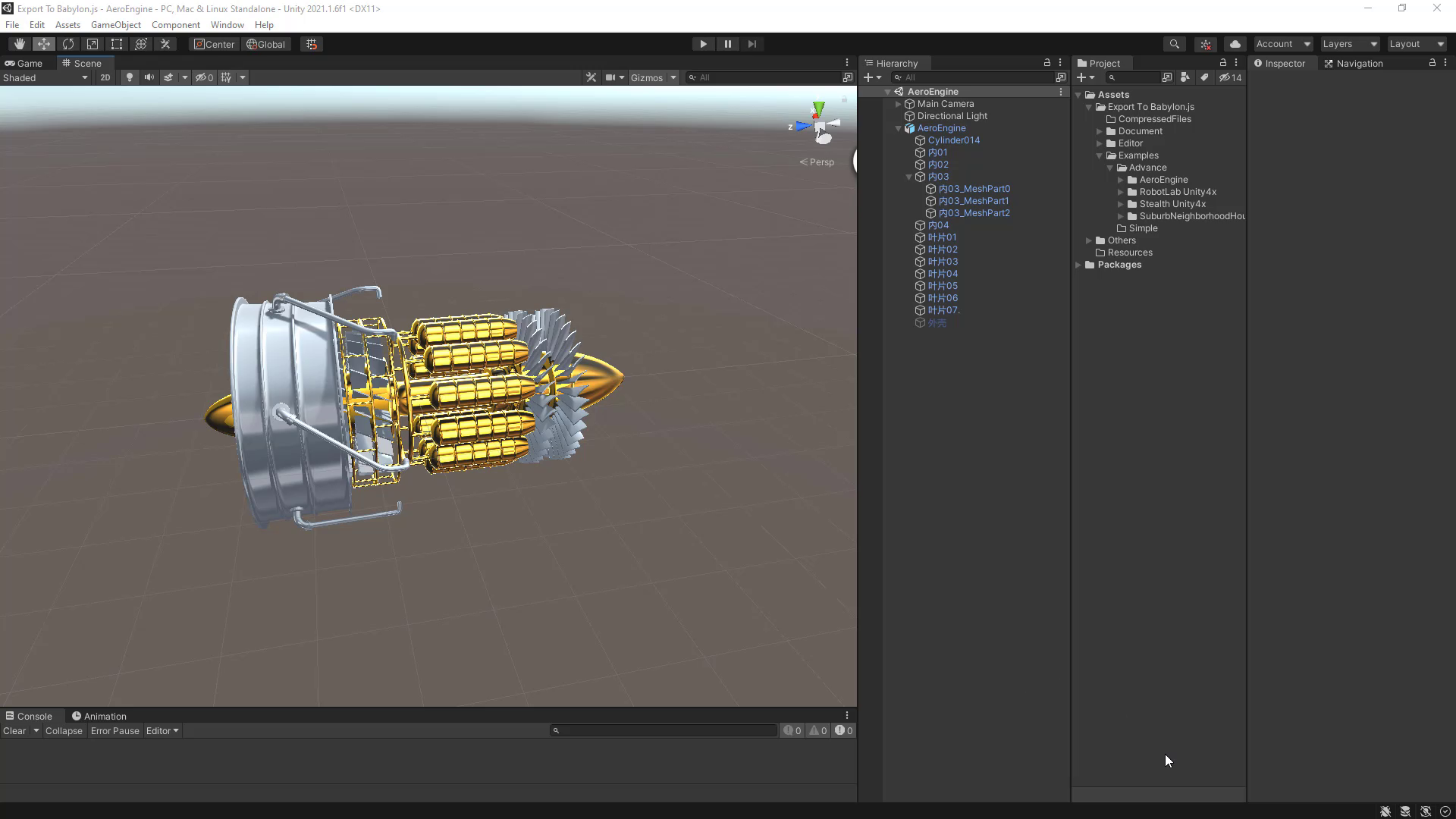Toggle console info message count

[792, 730]
